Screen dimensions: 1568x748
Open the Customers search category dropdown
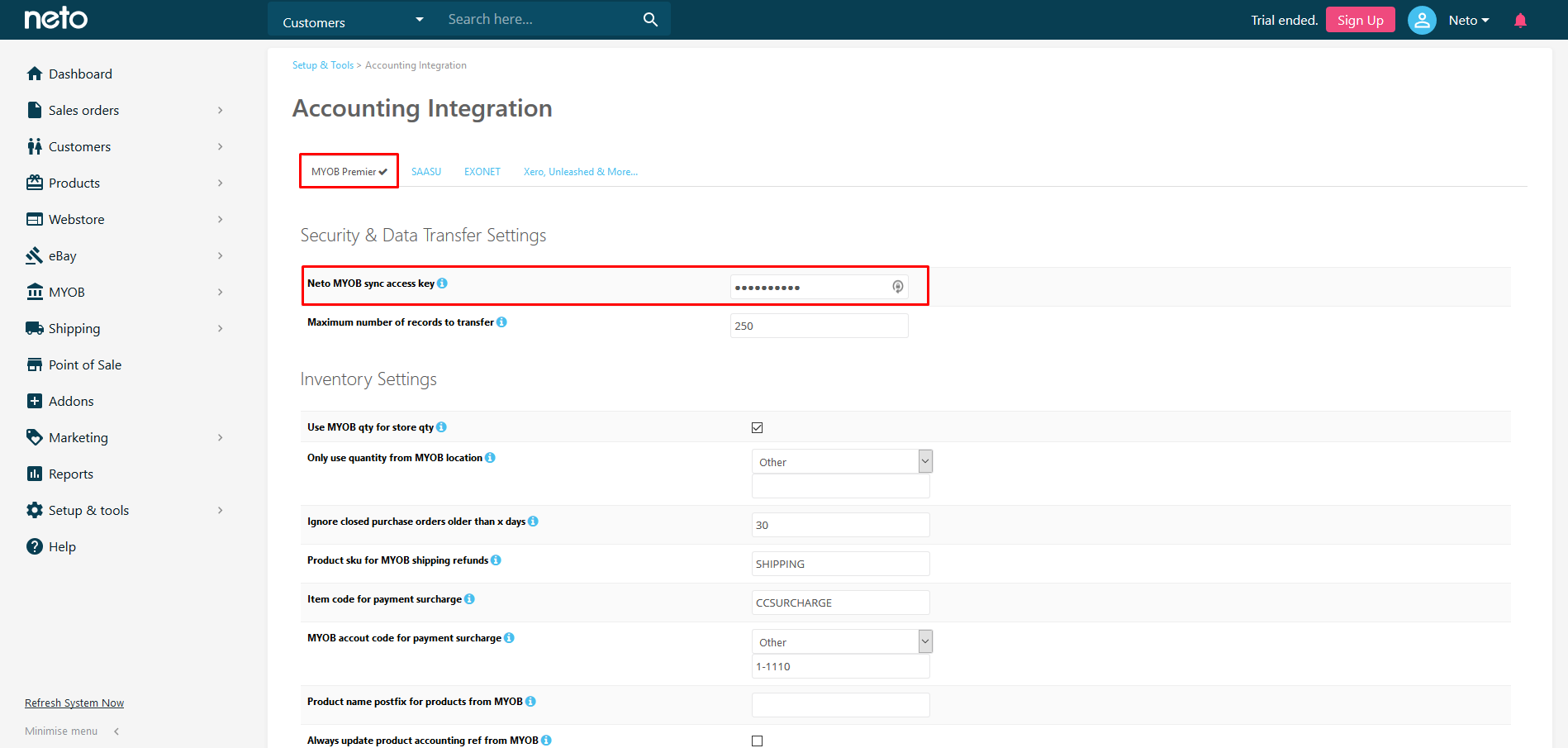(x=353, y=20)
